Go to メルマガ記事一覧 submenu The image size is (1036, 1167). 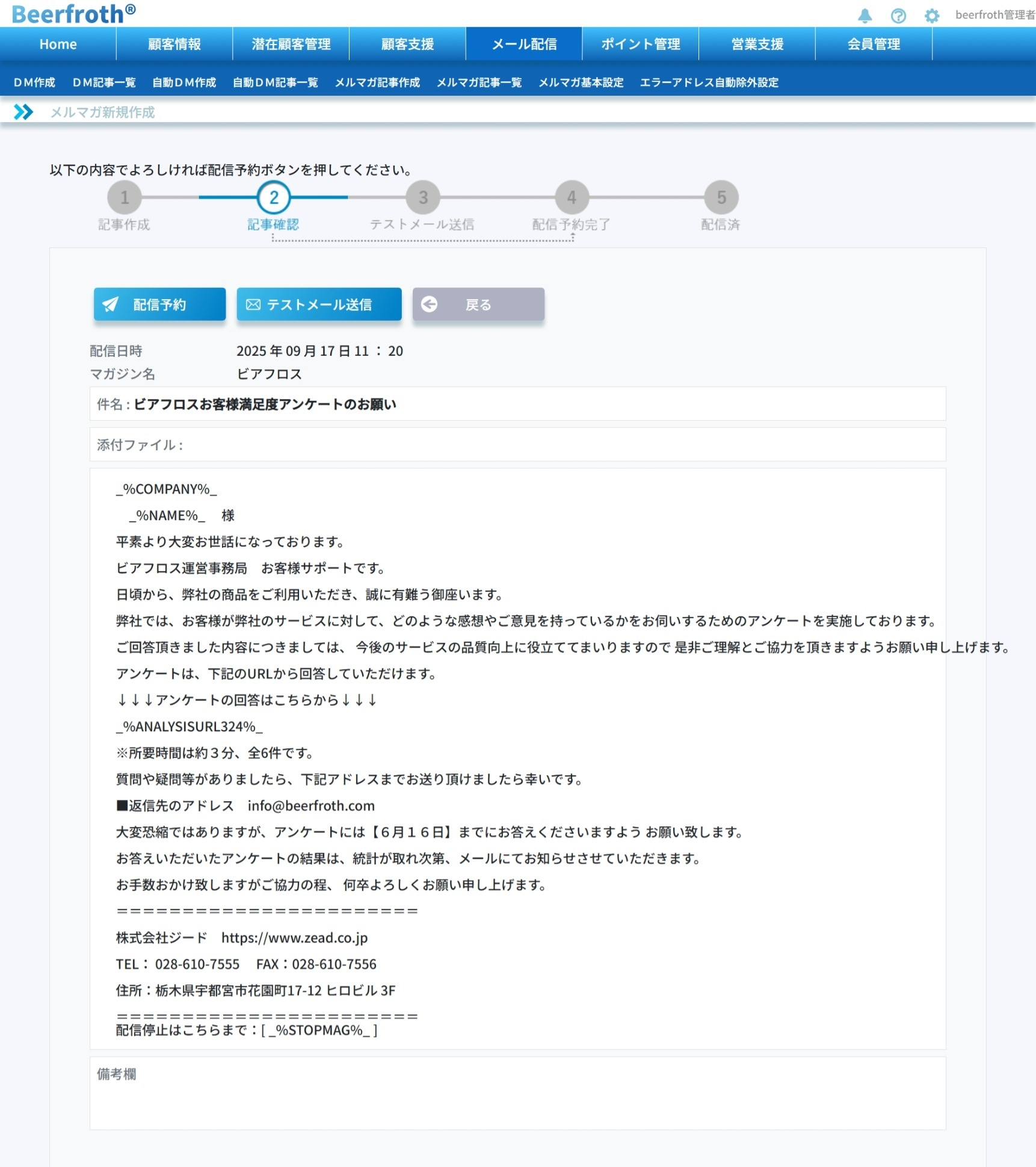tap(479, 82)
